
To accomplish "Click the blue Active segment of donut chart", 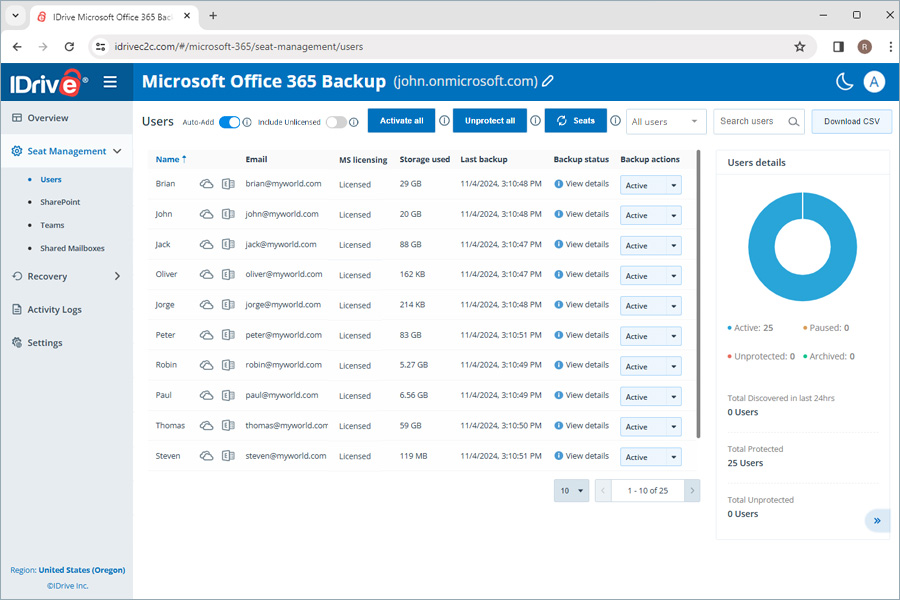I will tap(840, 260).
